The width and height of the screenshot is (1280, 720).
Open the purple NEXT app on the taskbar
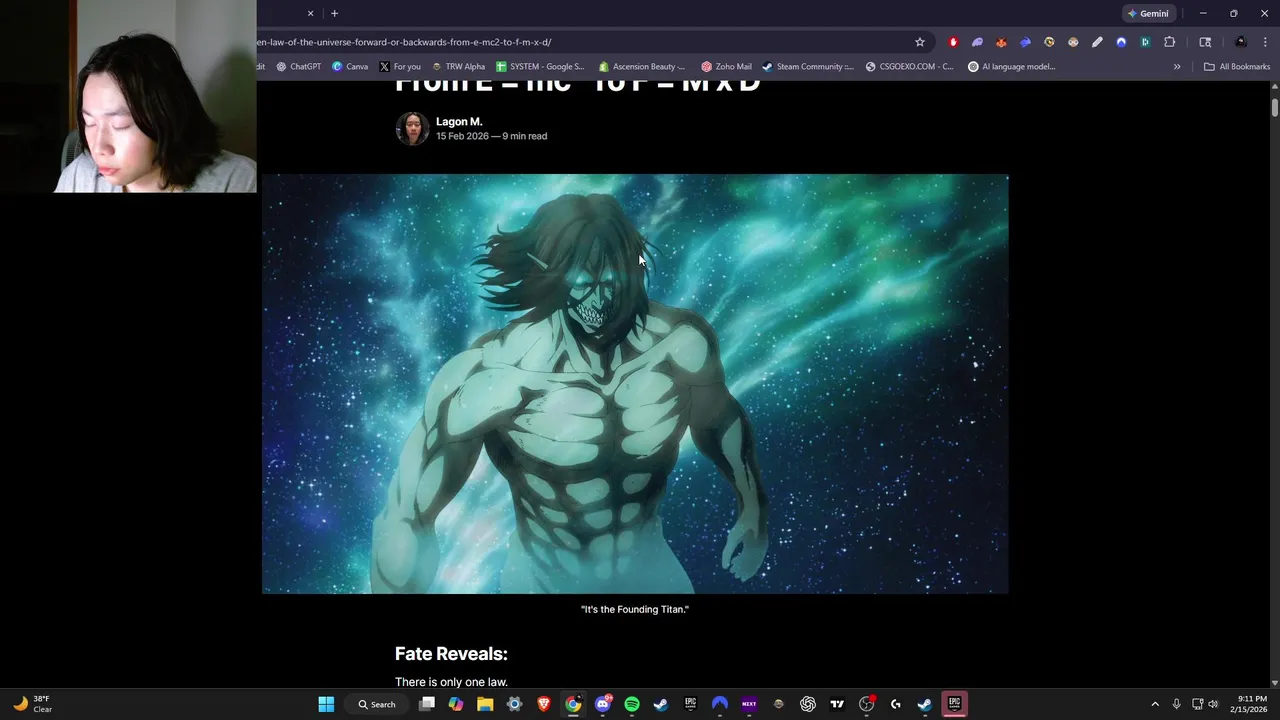tap(749, 704)
